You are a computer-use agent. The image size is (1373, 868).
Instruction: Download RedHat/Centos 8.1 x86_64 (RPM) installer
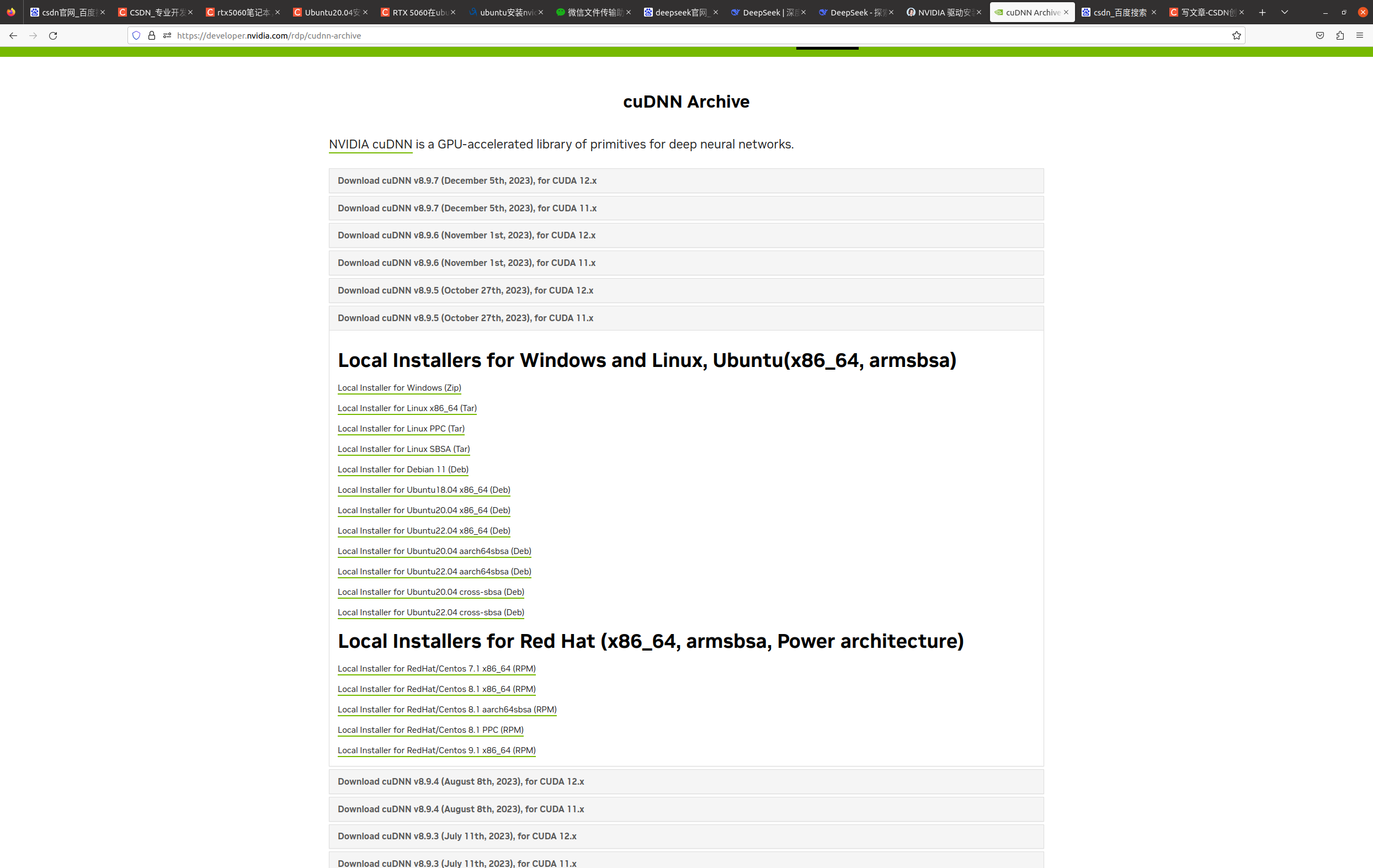(437, 690)
